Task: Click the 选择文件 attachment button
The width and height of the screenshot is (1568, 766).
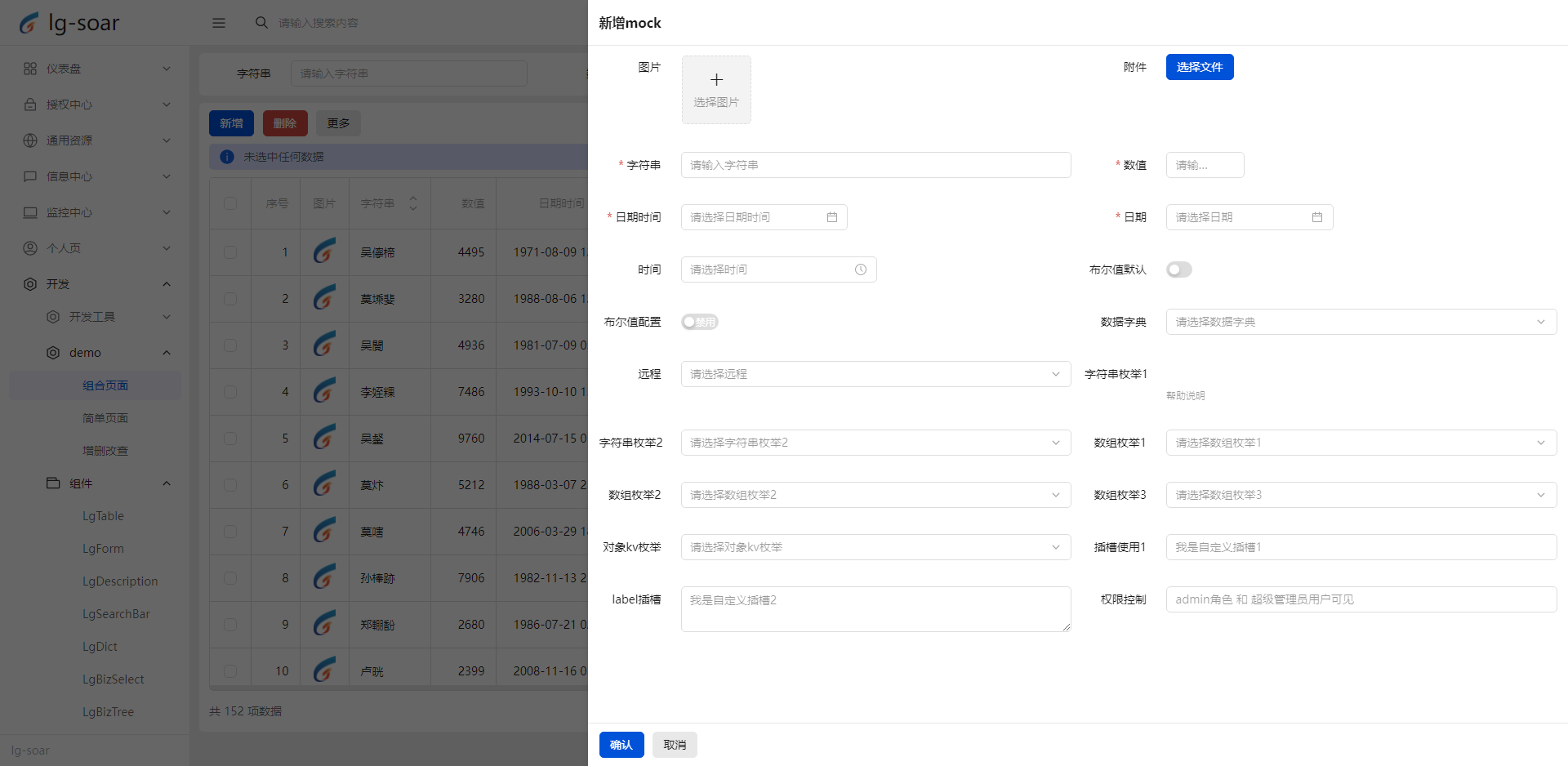Action: [1199, 67]
